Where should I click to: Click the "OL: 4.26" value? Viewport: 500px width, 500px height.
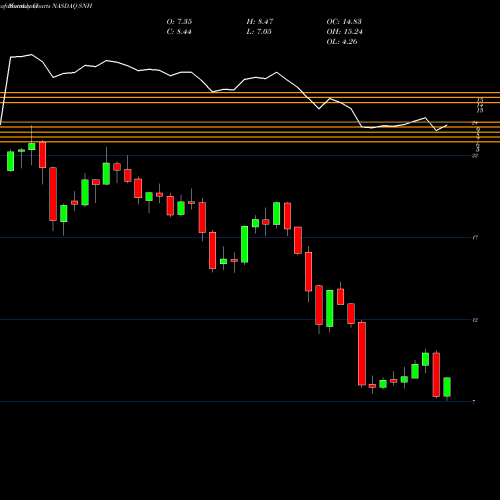tap(342, 42)
